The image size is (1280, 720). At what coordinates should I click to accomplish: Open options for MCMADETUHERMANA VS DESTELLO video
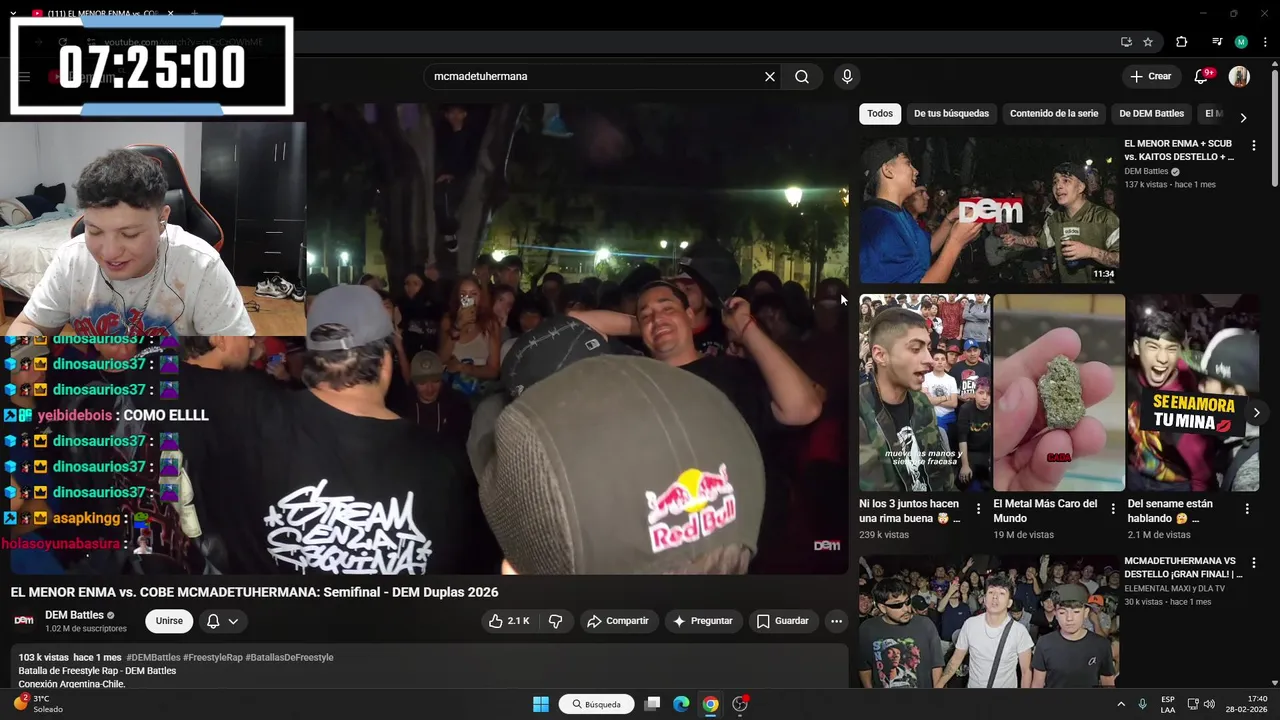coord(1254,563)
